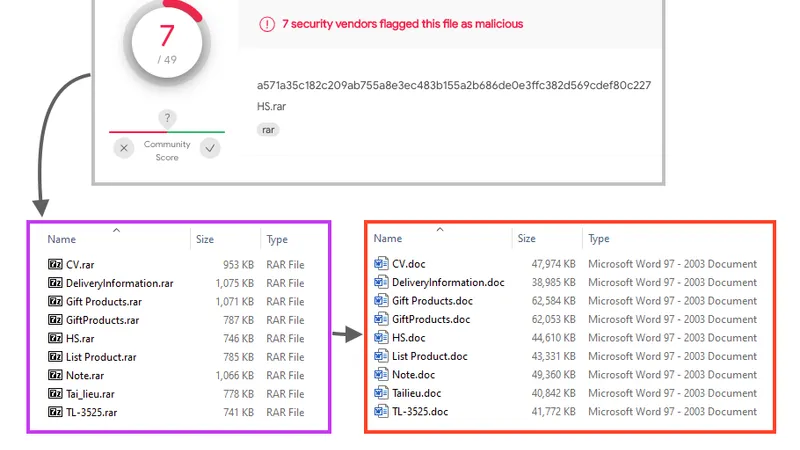Select the Gift Products.doc file name
The width and height of the screenshot is (800, 450).
pyautogui.click(x=433, y=301)
